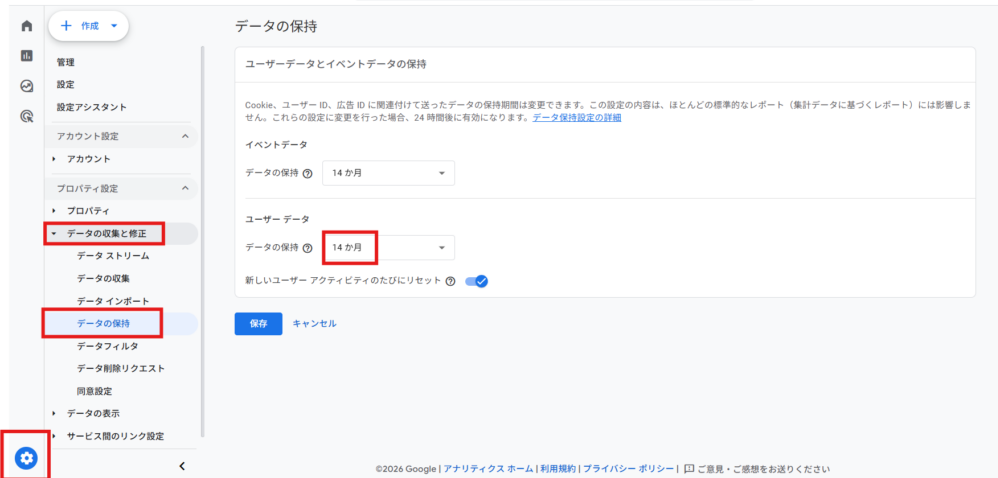Expand the データの表示 tree item
Viewport: 998px width, 478px height.
(x=54, y=413)
